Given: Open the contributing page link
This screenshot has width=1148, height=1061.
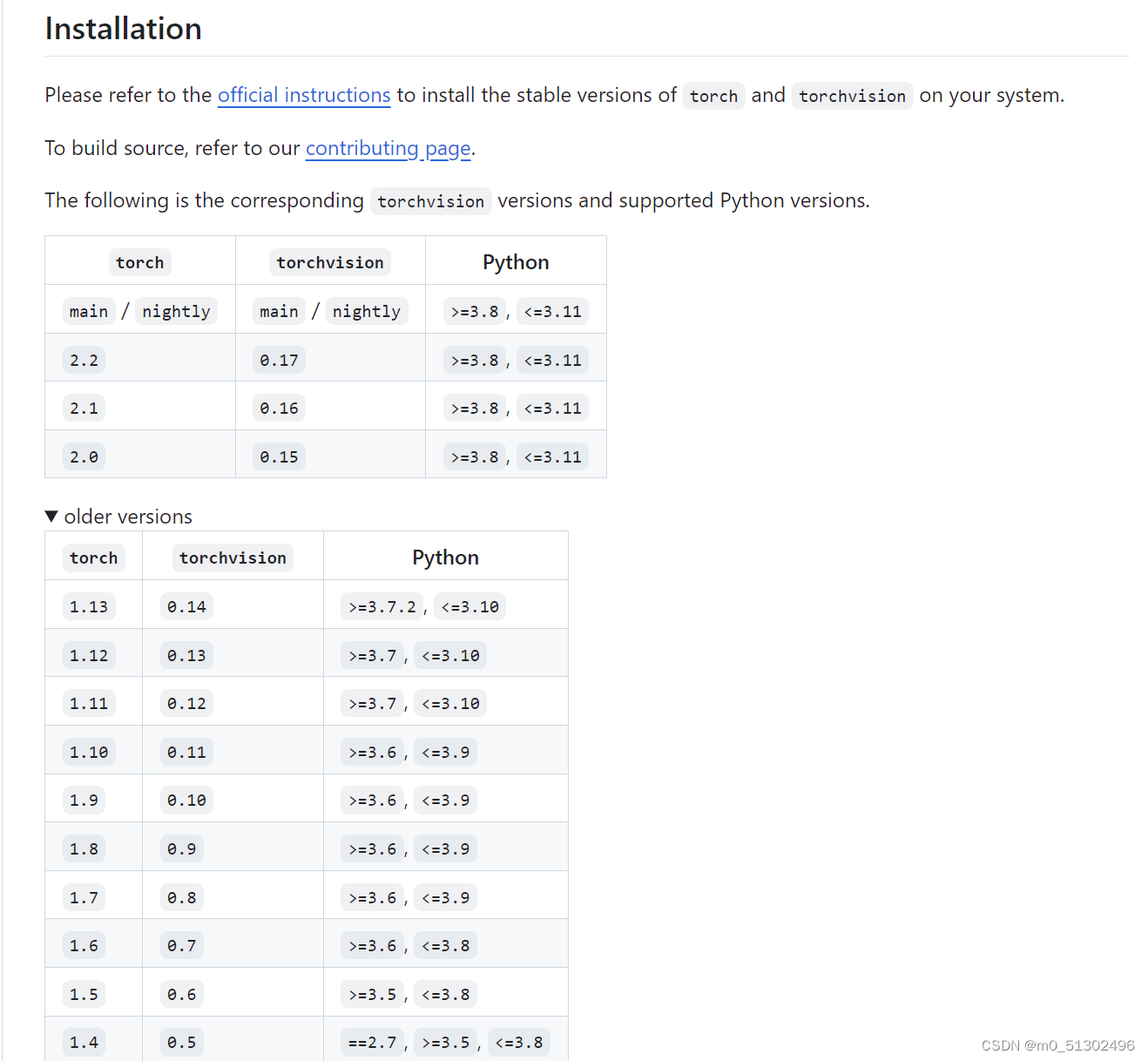Looking at the screenshot, I should (388, 148).
